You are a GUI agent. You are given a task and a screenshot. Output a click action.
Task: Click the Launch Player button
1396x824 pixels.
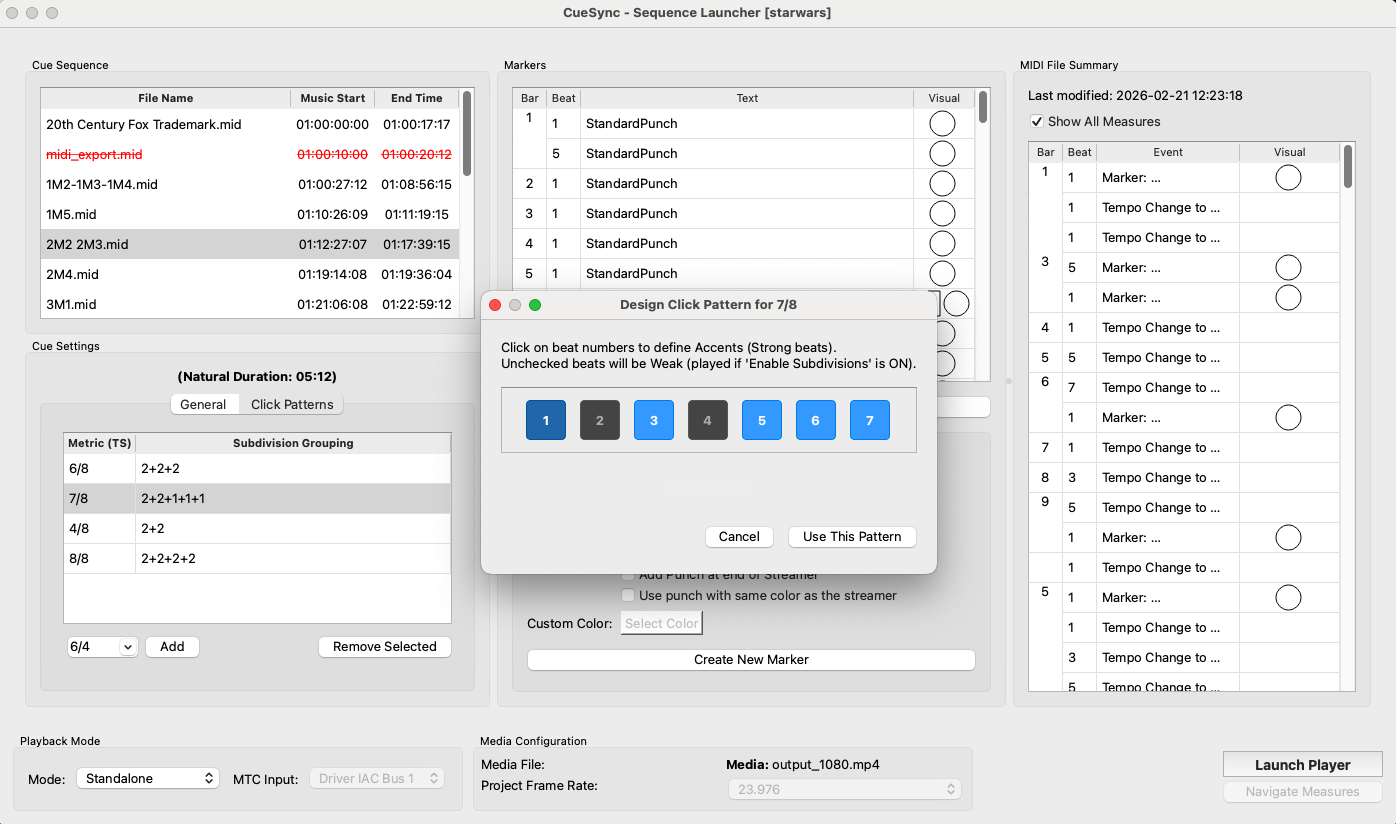(x=1302, y=765)
